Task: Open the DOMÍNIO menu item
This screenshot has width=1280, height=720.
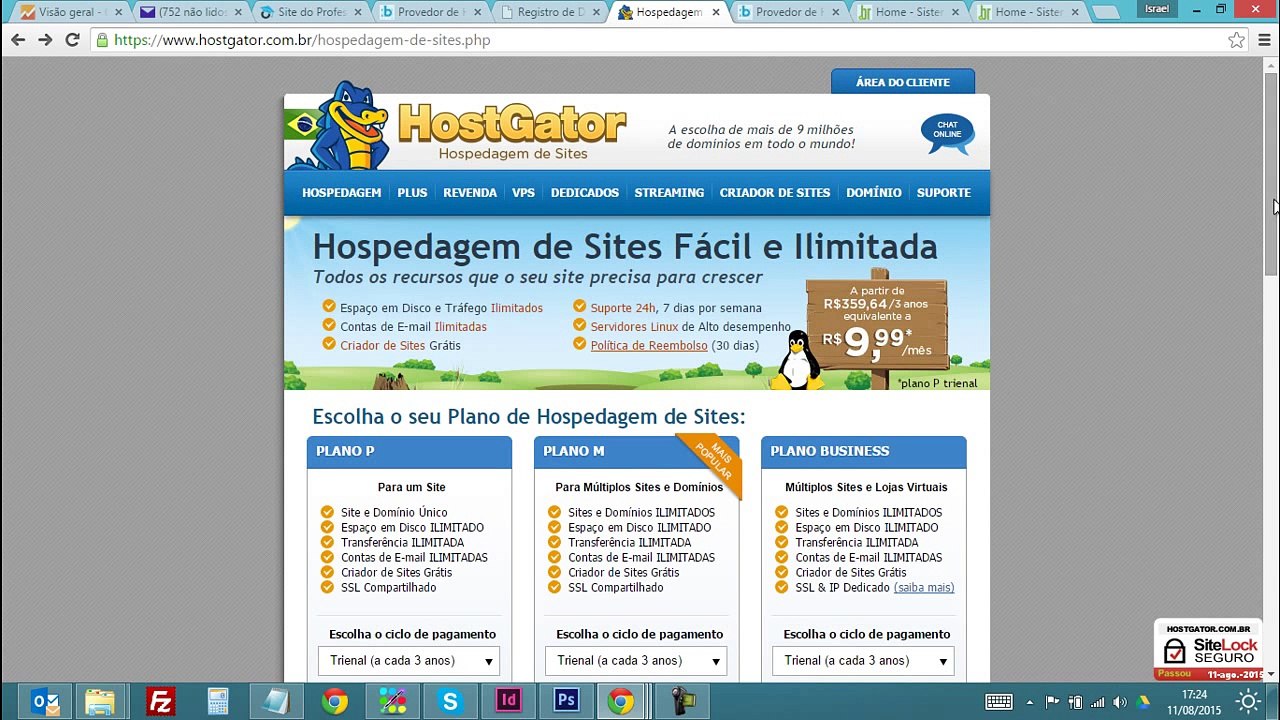Action: click(x=874, y=193)
